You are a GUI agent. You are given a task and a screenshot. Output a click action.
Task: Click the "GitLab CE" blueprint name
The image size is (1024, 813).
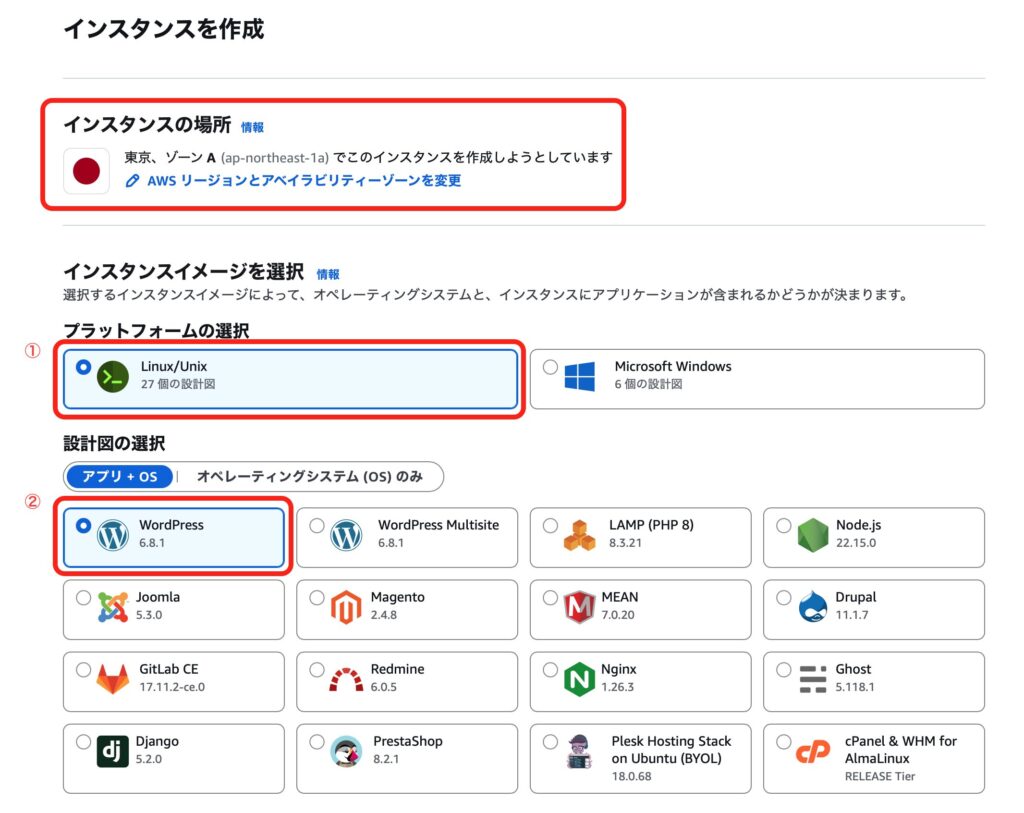coord(168,669)
